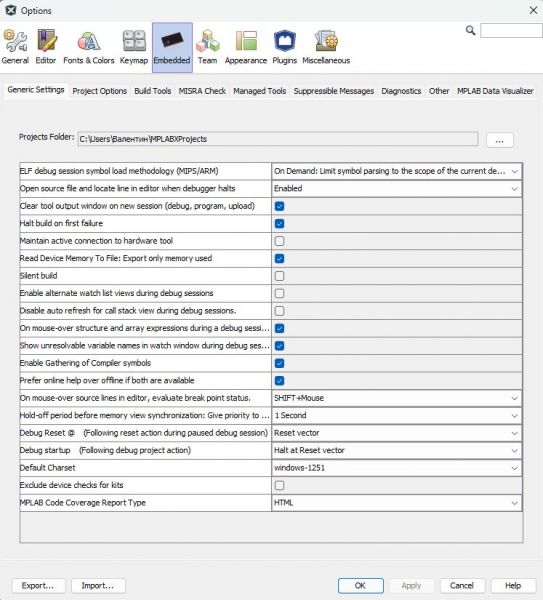
Task: Open ELF debug session symbol load dropdown
Action: (396, 171)
